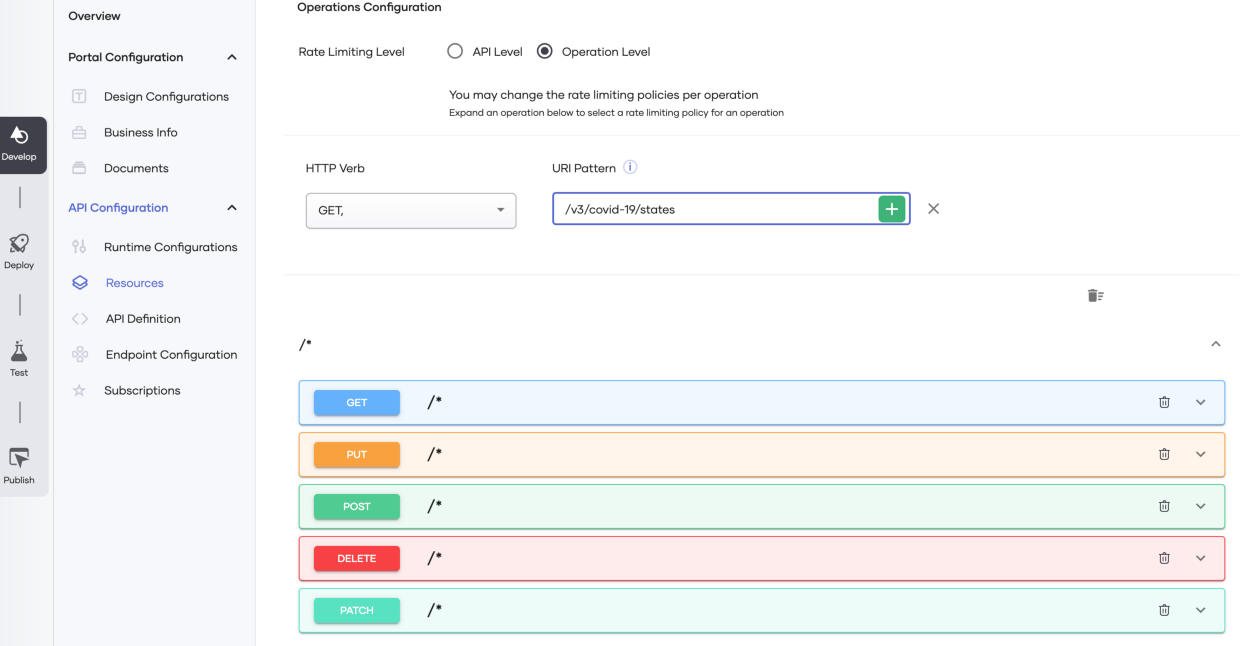Expand the PATCH /* operation
The image size is (1260, 646).
[1201, 610]
